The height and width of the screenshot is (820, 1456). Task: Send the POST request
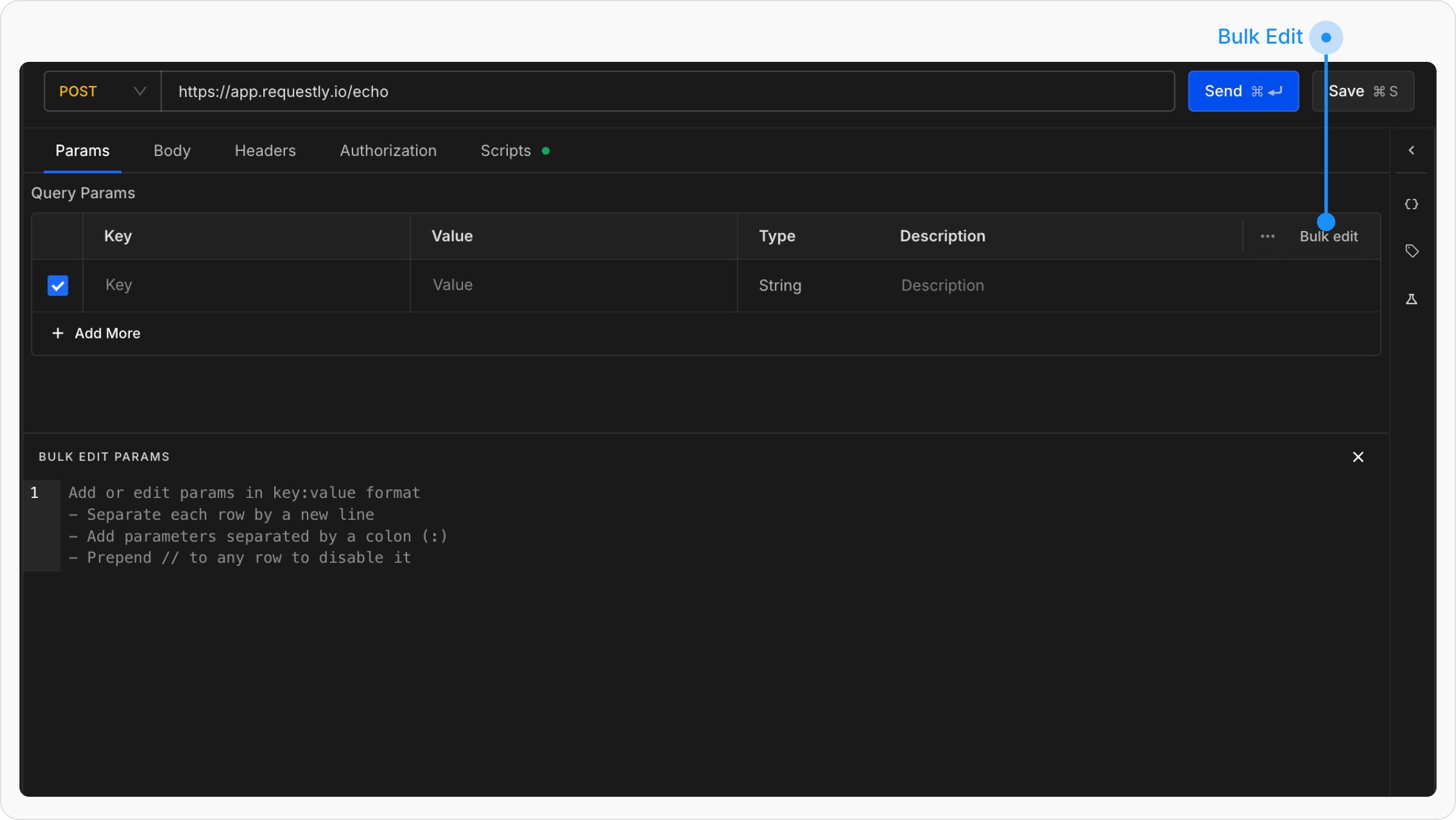(1222, 91)
